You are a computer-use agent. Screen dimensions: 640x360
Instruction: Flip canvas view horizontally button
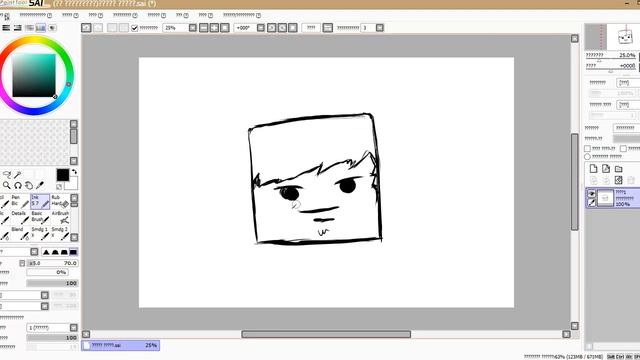coord(328,28)
